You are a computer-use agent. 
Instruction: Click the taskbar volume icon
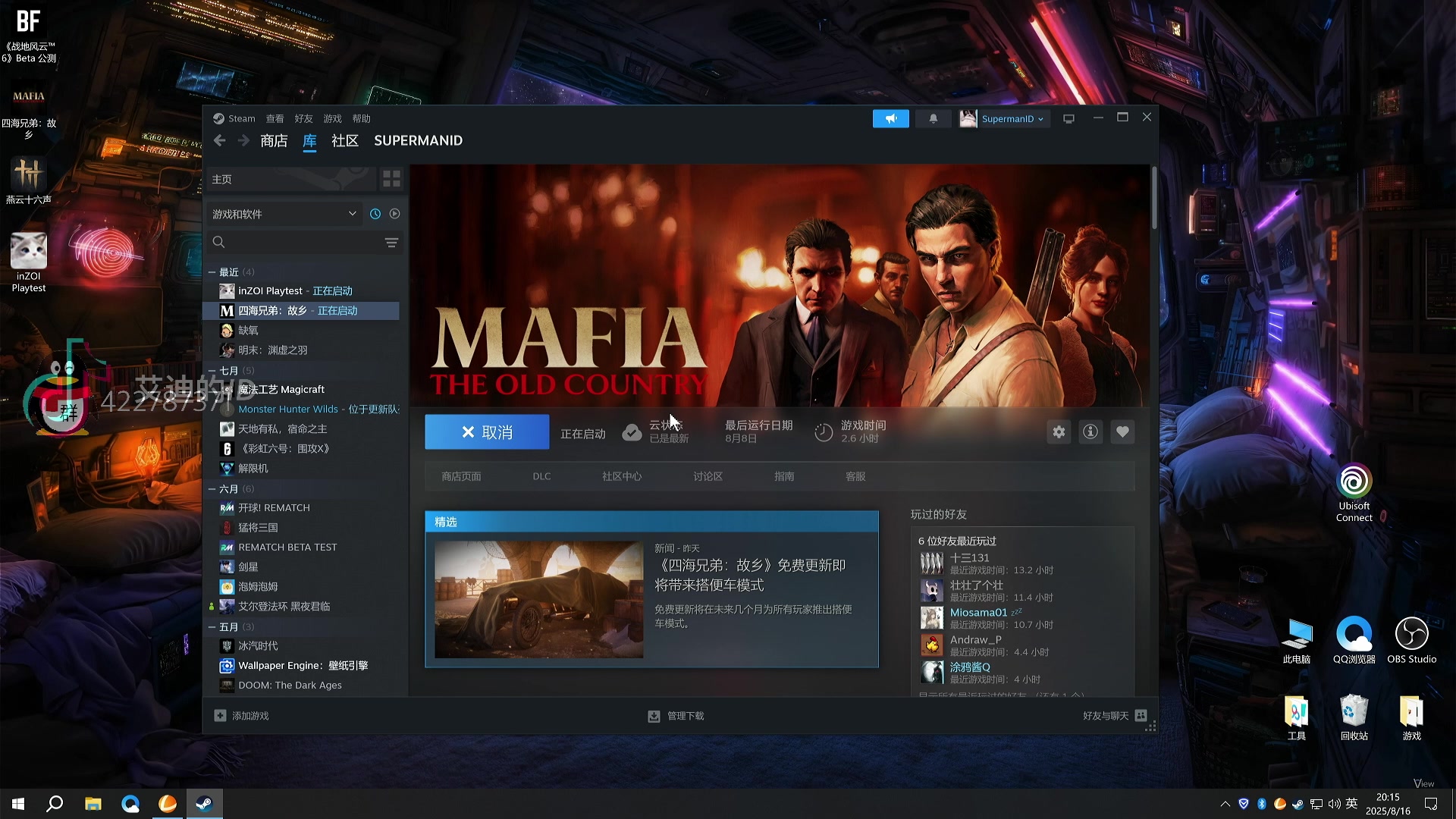(1334, 804)
